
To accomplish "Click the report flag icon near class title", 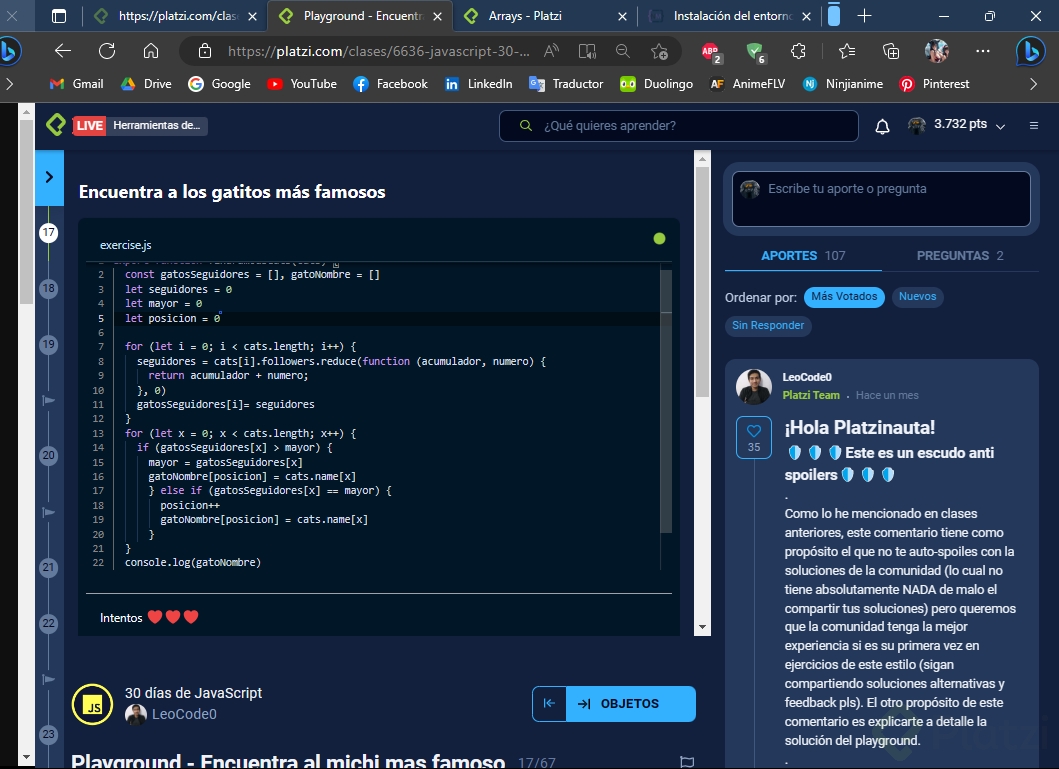I will pos(687,762).
